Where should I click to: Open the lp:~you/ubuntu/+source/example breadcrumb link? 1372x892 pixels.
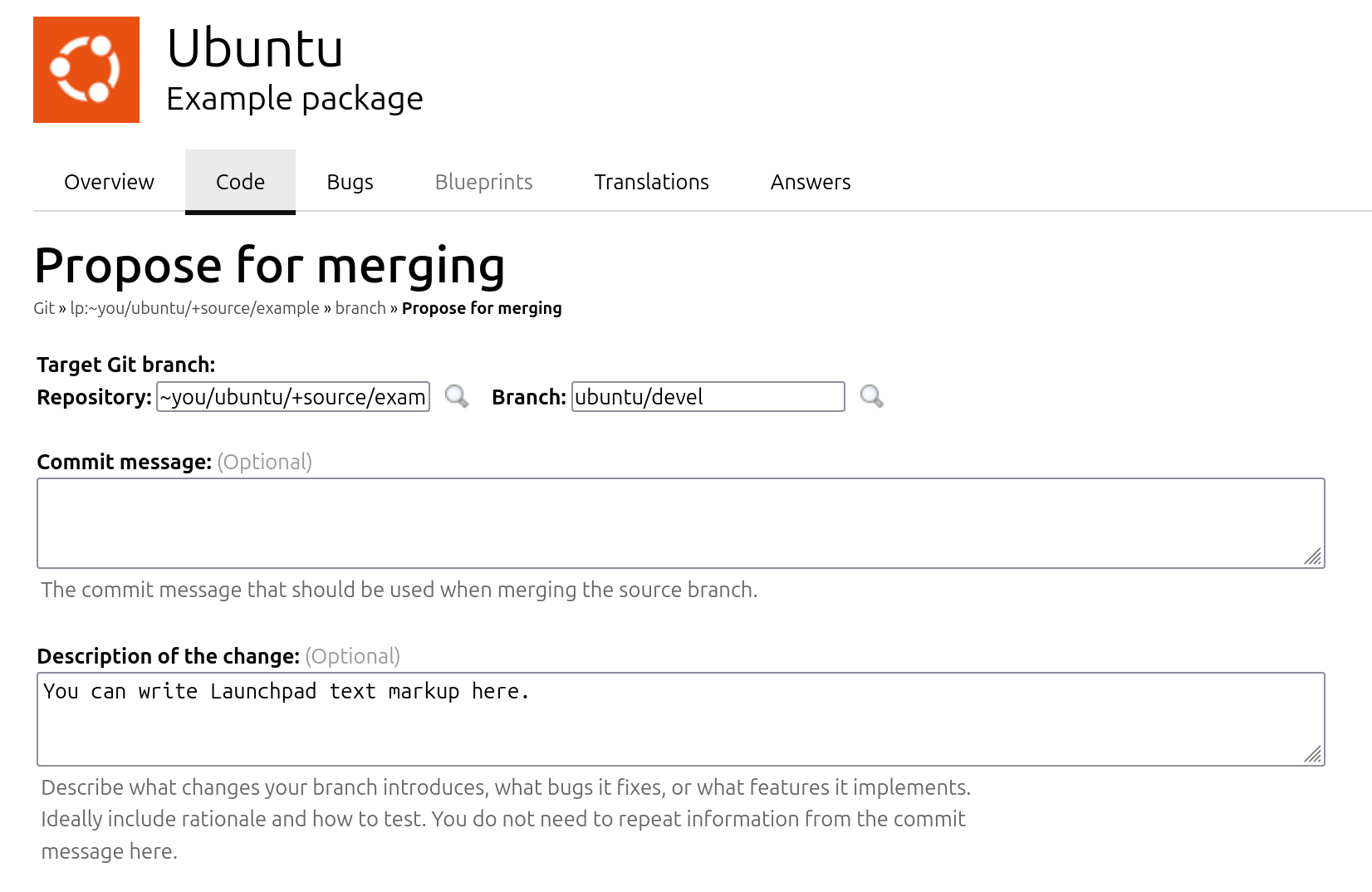click(194, 308)
